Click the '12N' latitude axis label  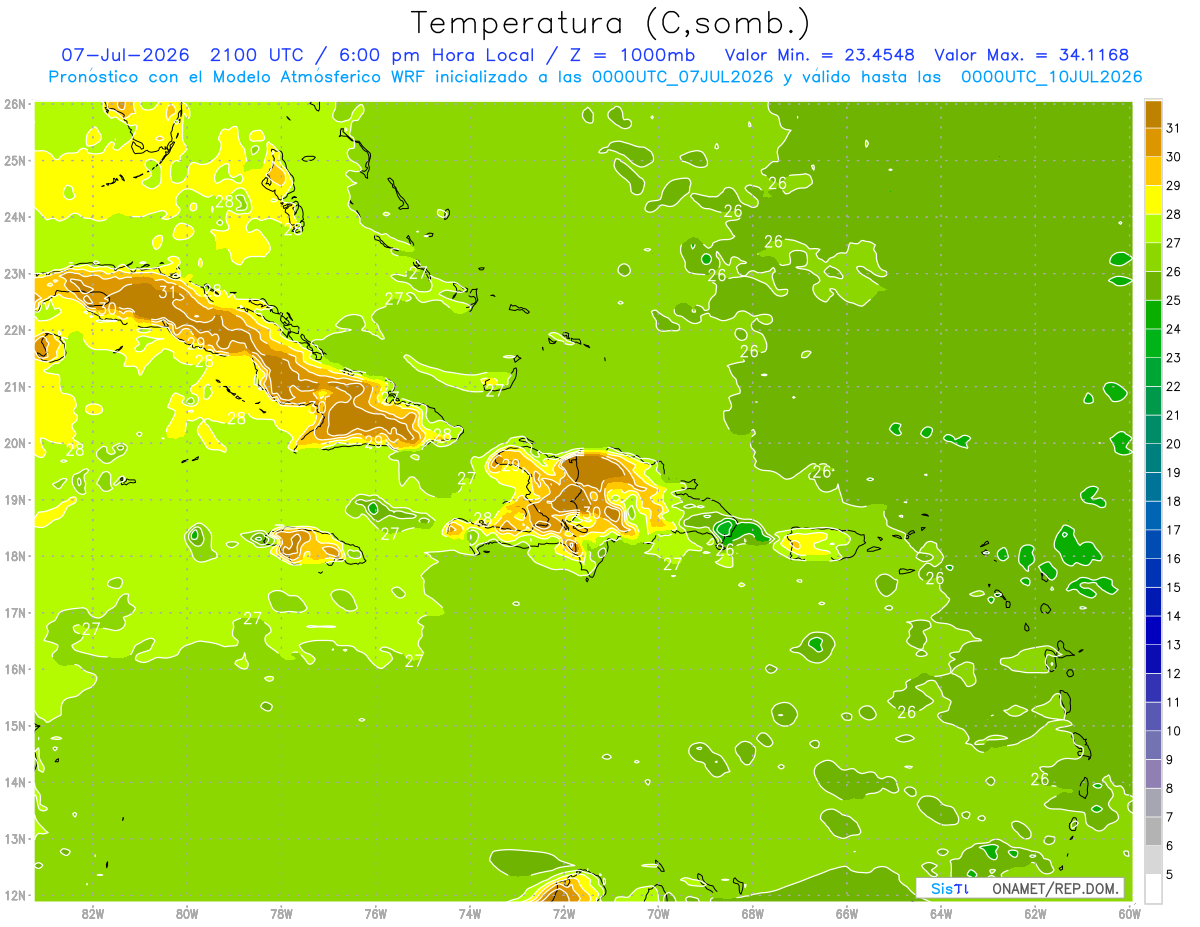click(14, 895)
